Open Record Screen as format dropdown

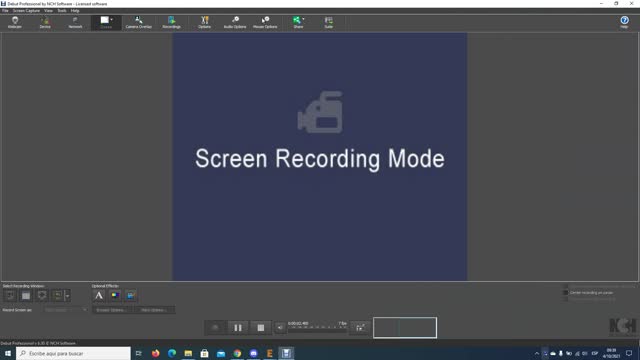65,310
